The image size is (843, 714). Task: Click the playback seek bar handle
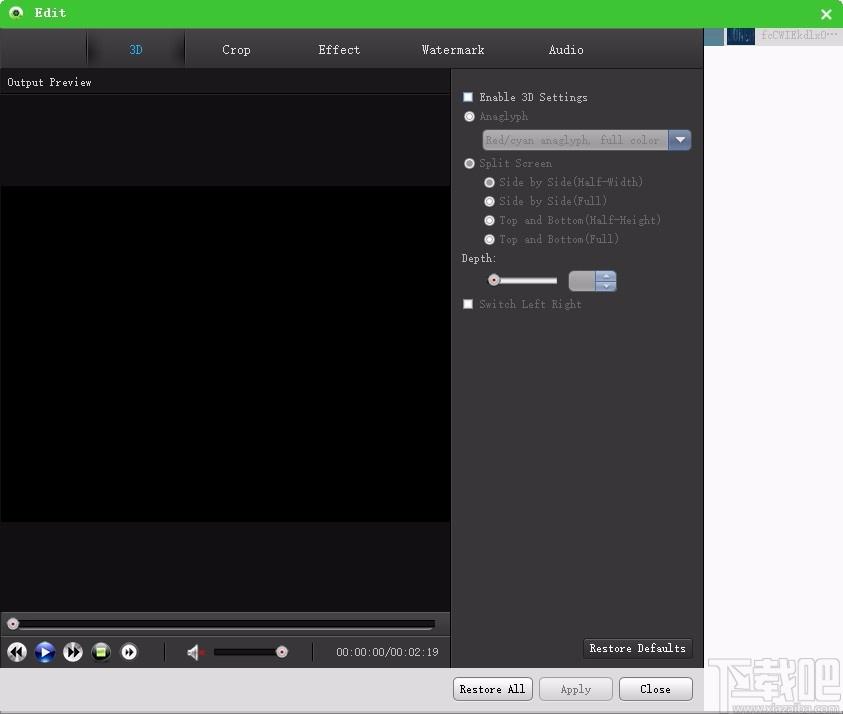point(13,624)
